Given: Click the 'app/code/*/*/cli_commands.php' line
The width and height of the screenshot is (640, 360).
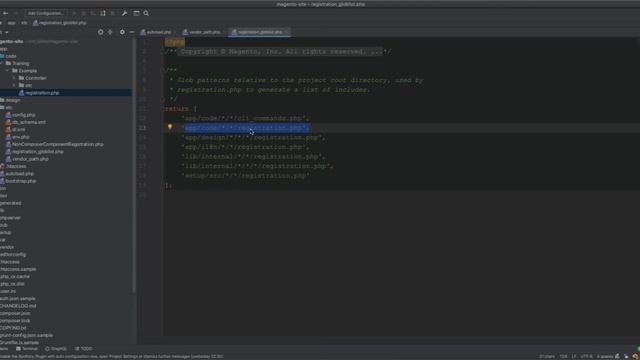Looking at the screenshot, I should coord(245,118).
